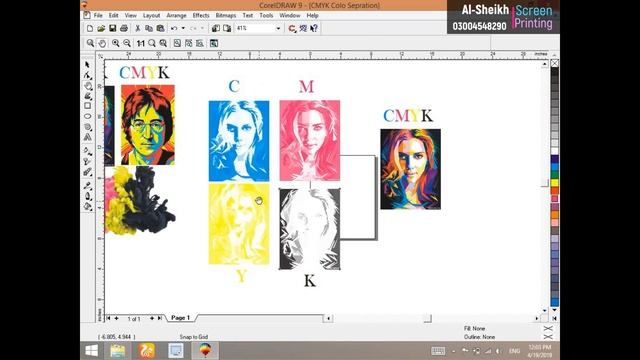Screen dimensions: 640x360
Task: Open the Fill tool flyout
Action: tap(88, 207)
